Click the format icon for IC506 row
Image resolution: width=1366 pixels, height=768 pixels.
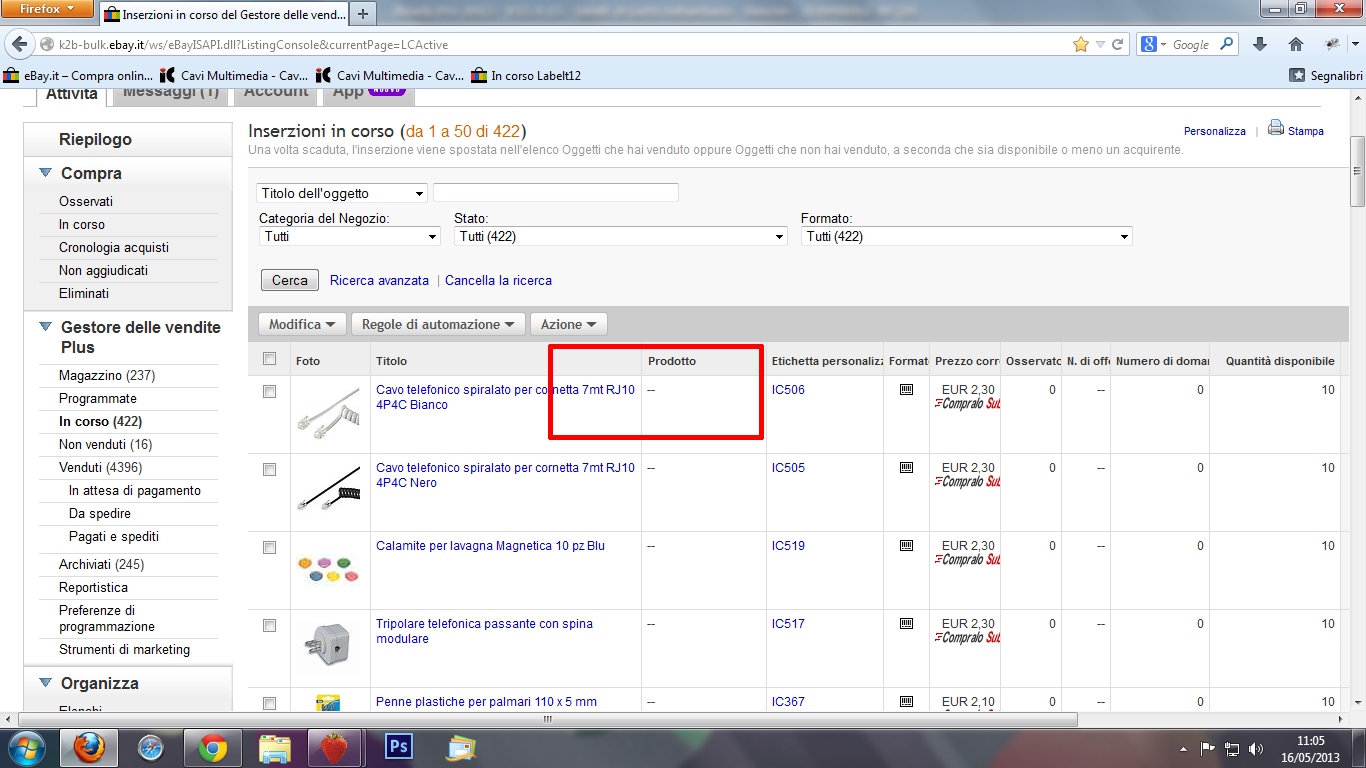click(x=906, y=390)
